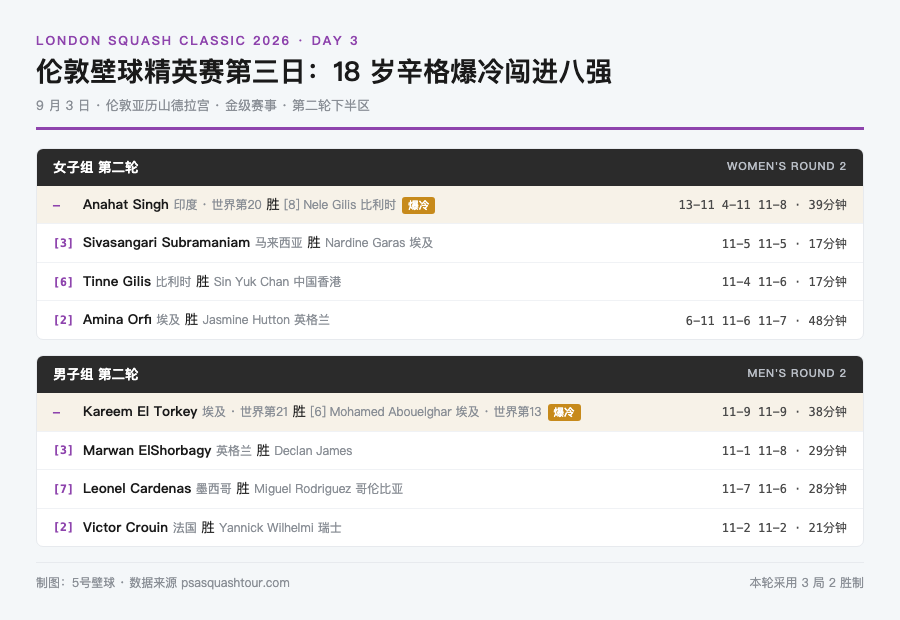
Task: Click 世界第13 ranking beside Abouelghar
Action: pyautogui.click(x=517, y=412)
